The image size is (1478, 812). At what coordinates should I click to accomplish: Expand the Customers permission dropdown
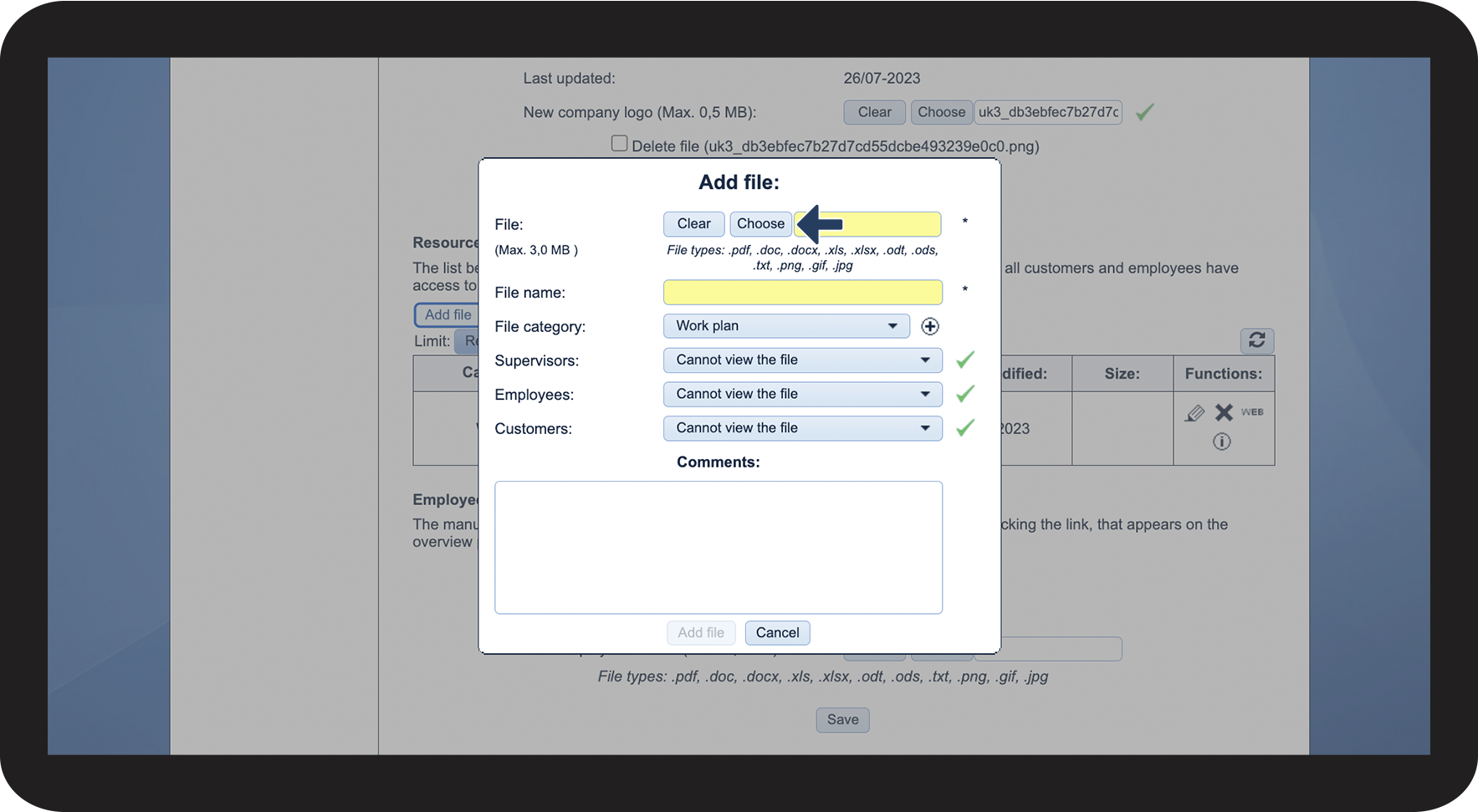[x=802, y=428]
